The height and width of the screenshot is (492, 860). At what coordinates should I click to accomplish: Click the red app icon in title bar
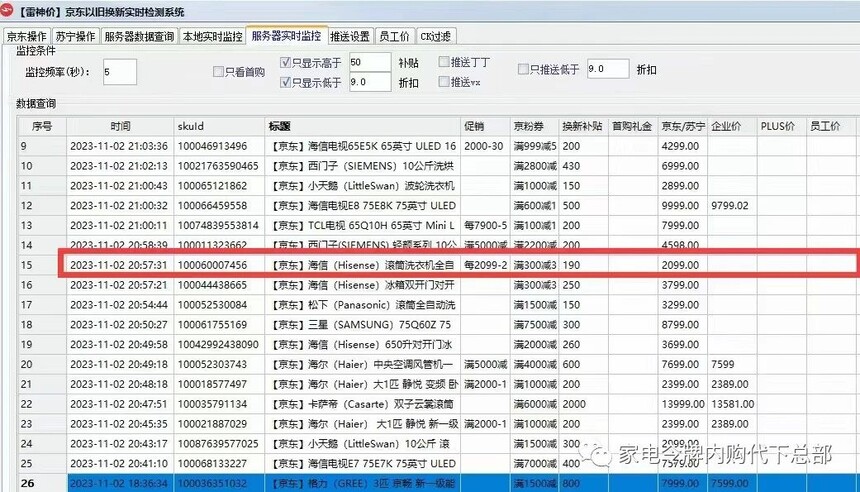(x=7, y=10)
